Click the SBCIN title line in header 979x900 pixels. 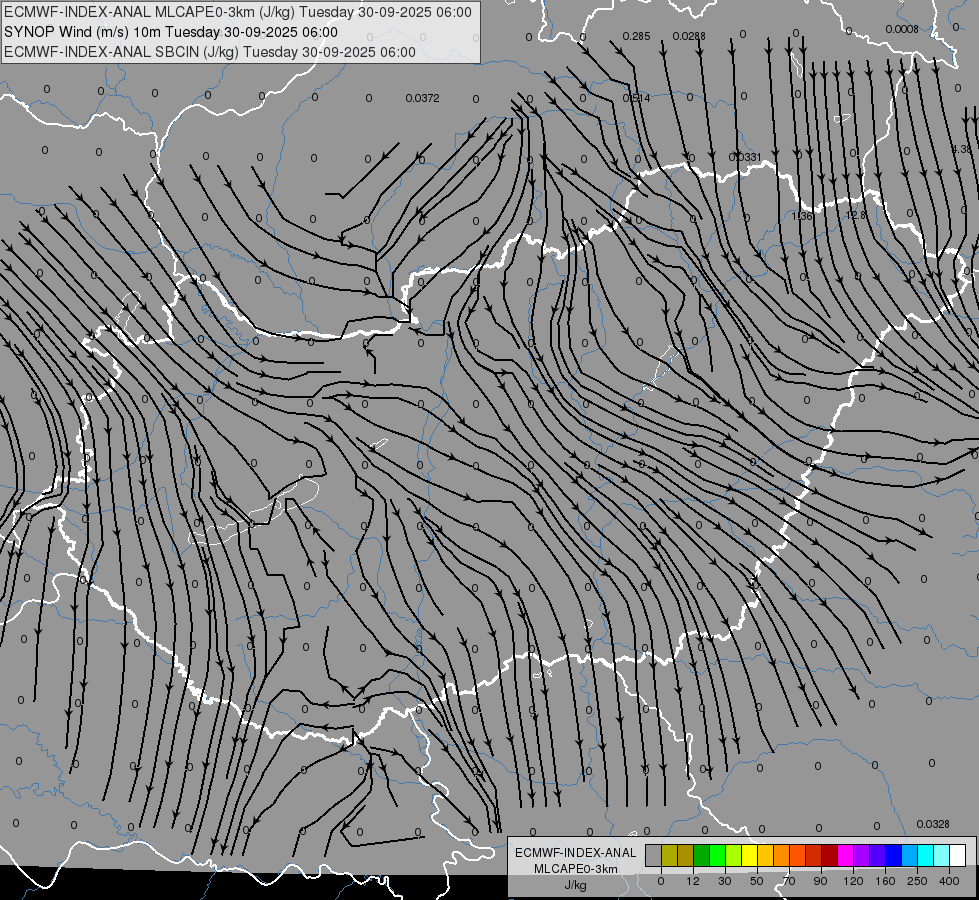[x=210, y=52]
